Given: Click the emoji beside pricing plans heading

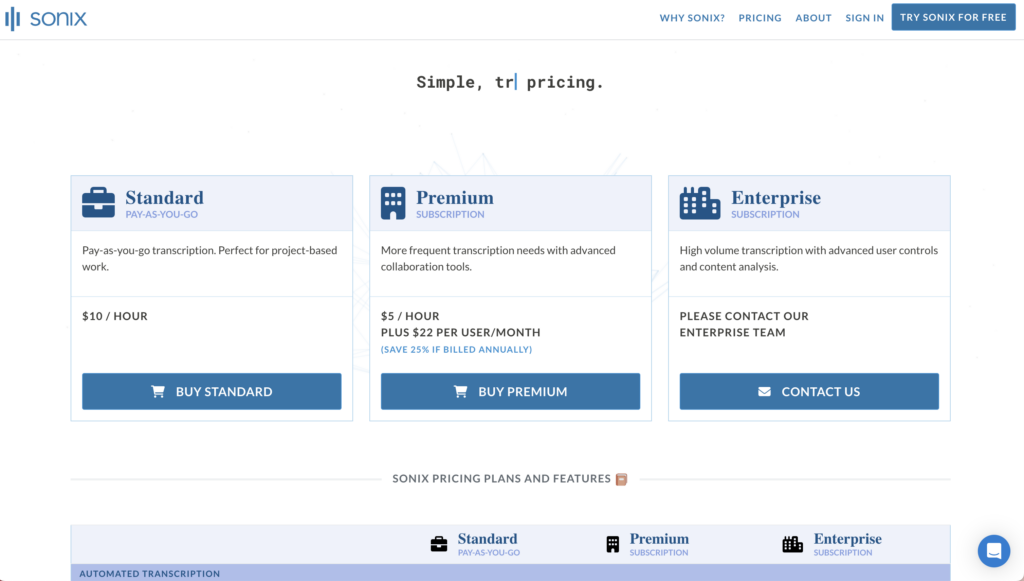Looking at the screenshot, I should tap(621, 479).
